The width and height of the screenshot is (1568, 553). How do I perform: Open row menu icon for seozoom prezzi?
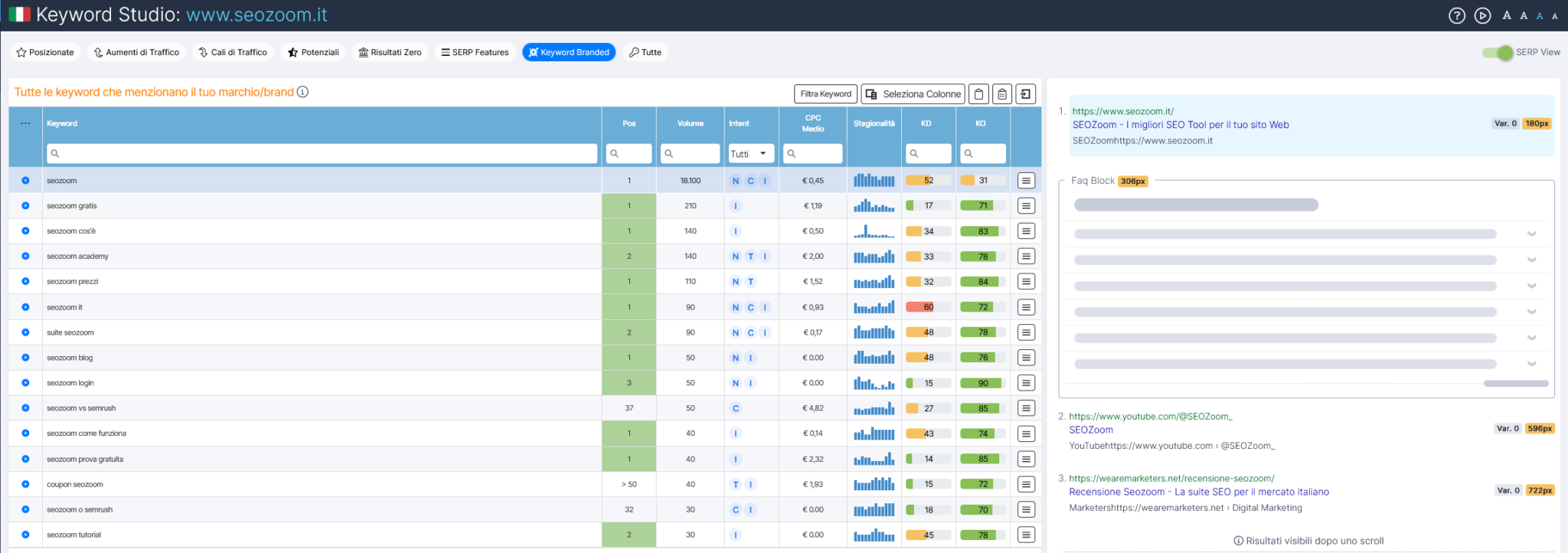1026,282
